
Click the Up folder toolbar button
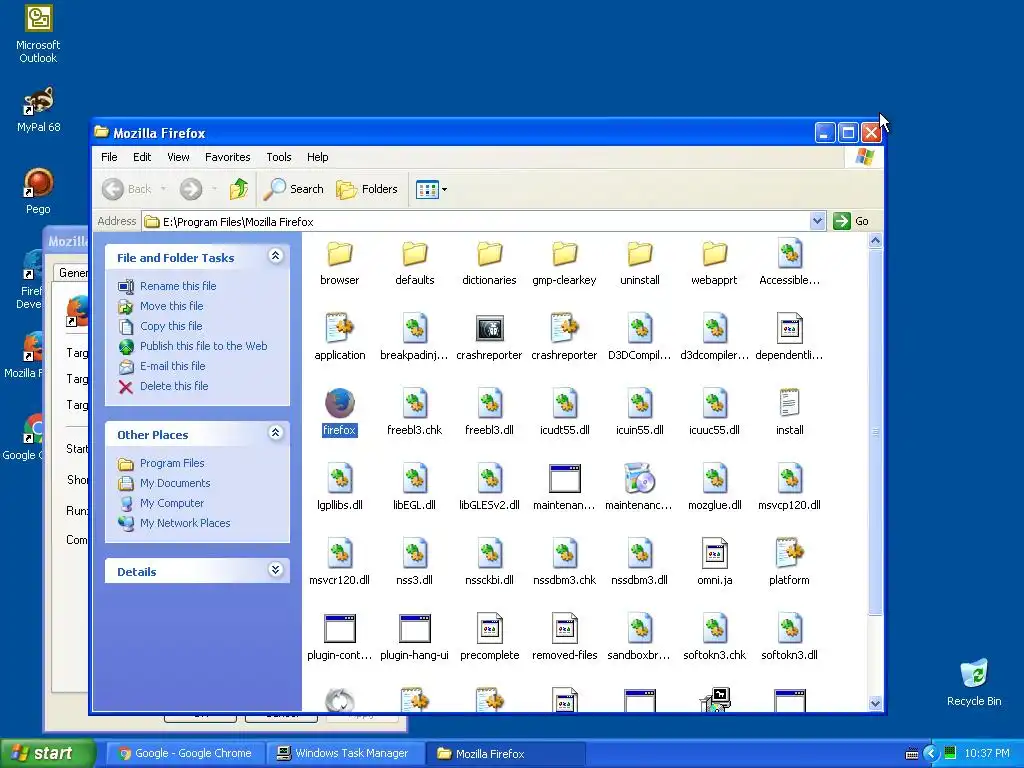click(238, 189)
